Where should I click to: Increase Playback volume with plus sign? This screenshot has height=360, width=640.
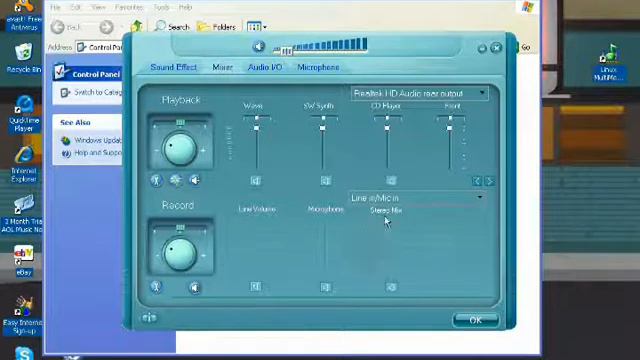click(203, 150)
